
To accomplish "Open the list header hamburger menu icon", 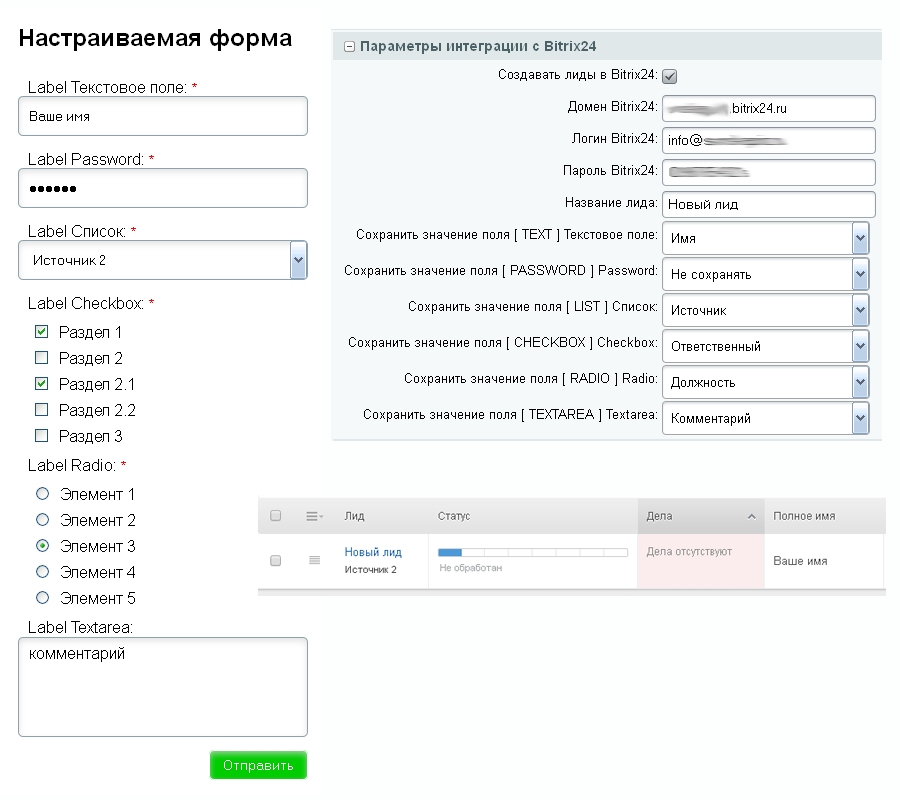I will 314,516.
